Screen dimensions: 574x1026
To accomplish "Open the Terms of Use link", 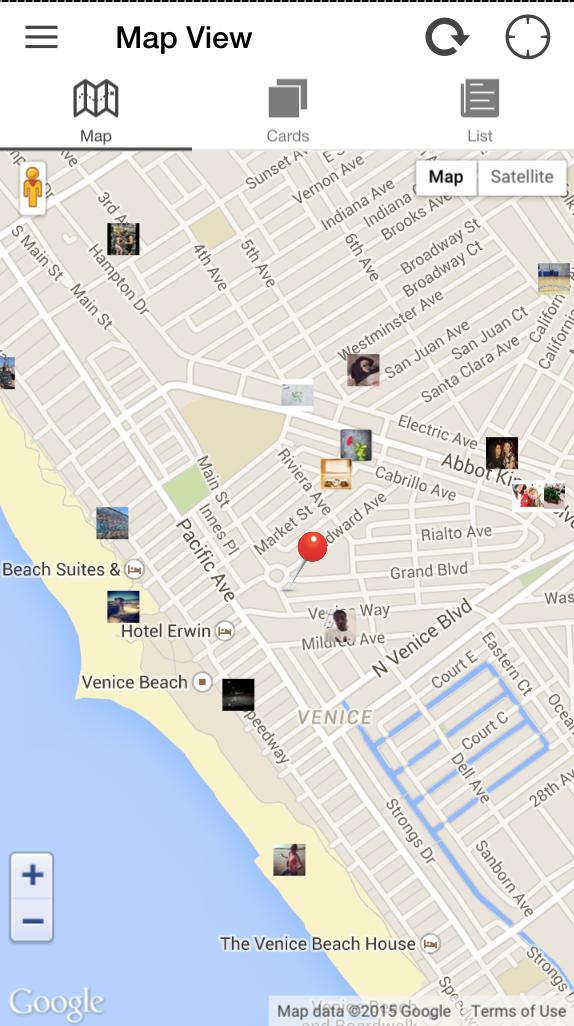I will coord(518,1012).
